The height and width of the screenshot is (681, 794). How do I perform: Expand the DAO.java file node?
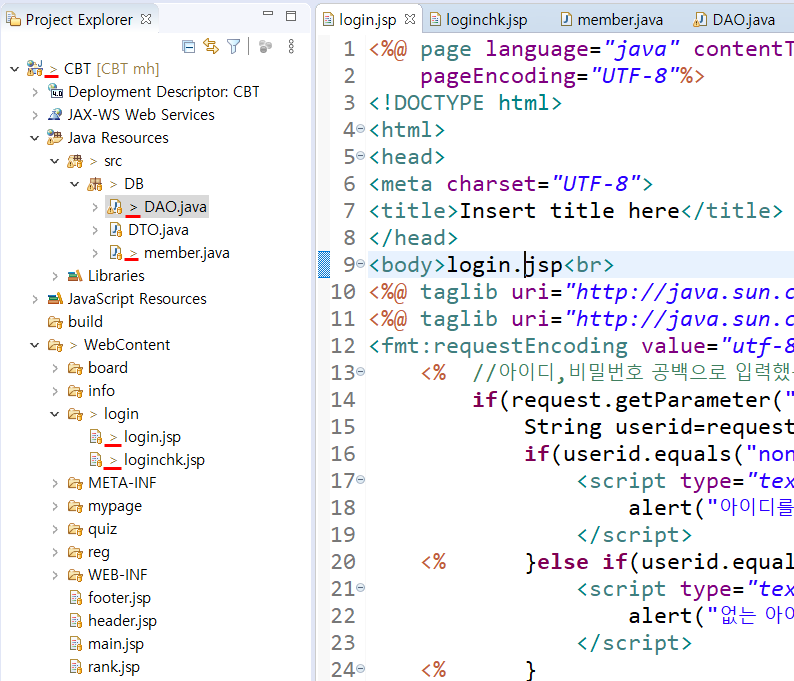pyautogui.click(x=95, y=207)
